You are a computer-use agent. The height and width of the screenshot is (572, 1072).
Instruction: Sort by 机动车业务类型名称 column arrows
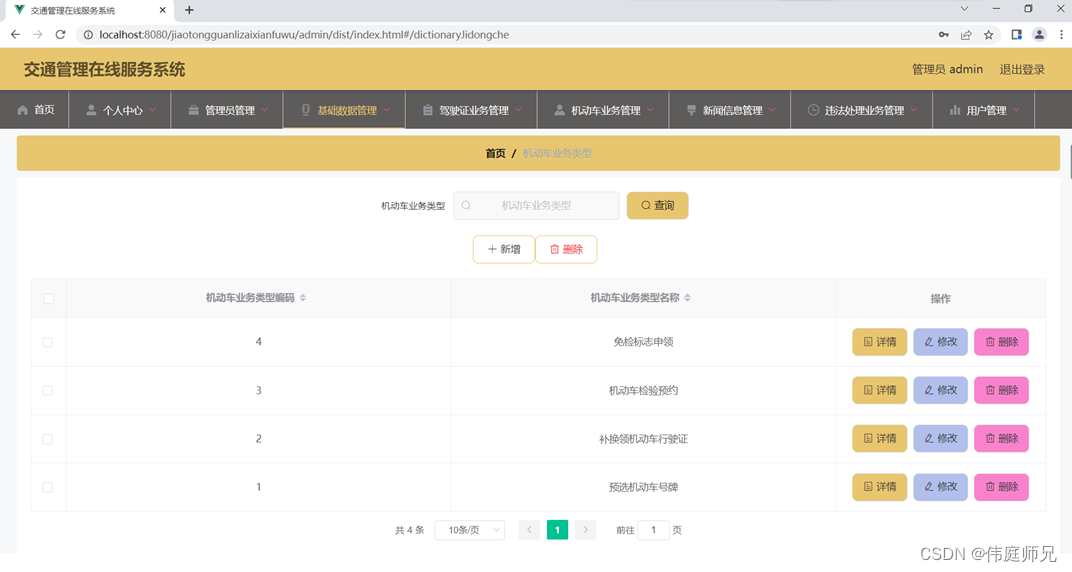point(688,298)
